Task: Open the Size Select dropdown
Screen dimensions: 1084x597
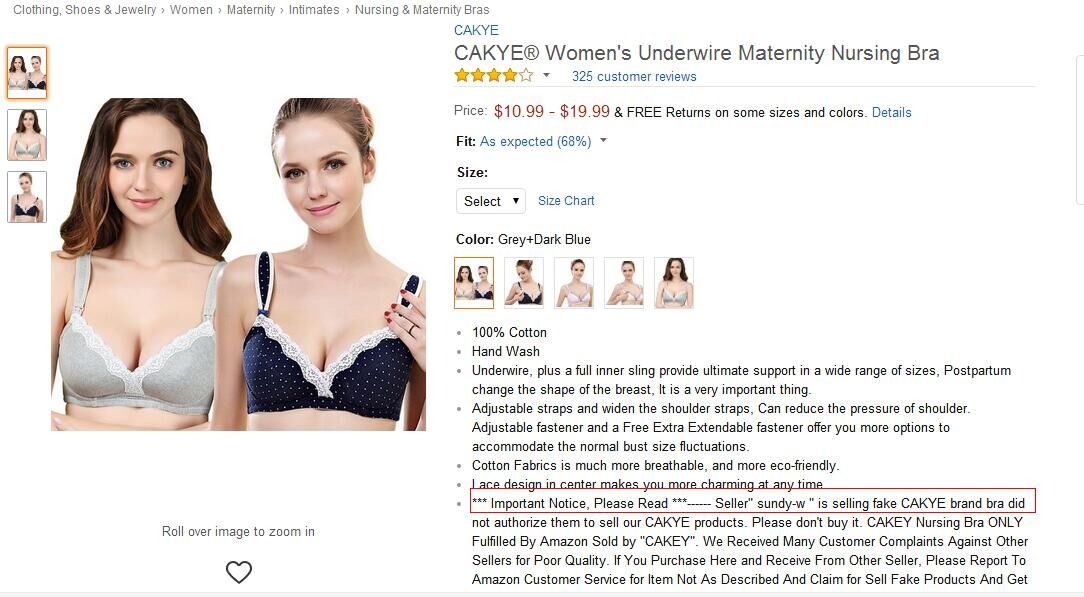Action: point(490,201)
